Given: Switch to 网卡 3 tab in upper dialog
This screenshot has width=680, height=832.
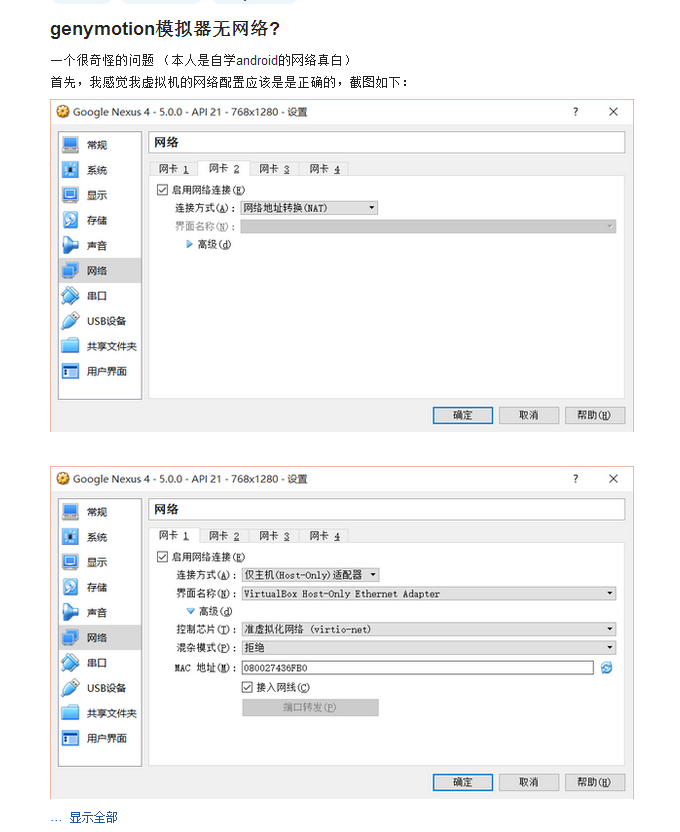Looking at the screenshot, I should [x=274, y=169].
